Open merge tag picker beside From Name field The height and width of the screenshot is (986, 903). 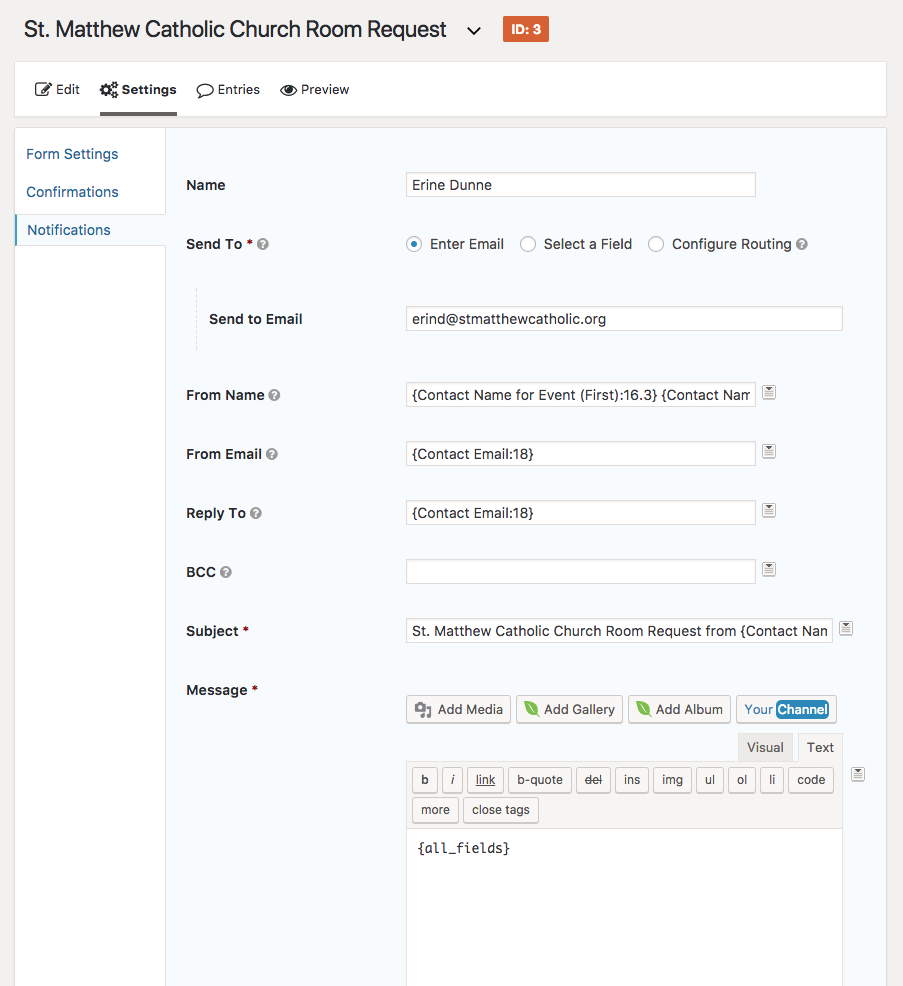(x=768, y=393)
